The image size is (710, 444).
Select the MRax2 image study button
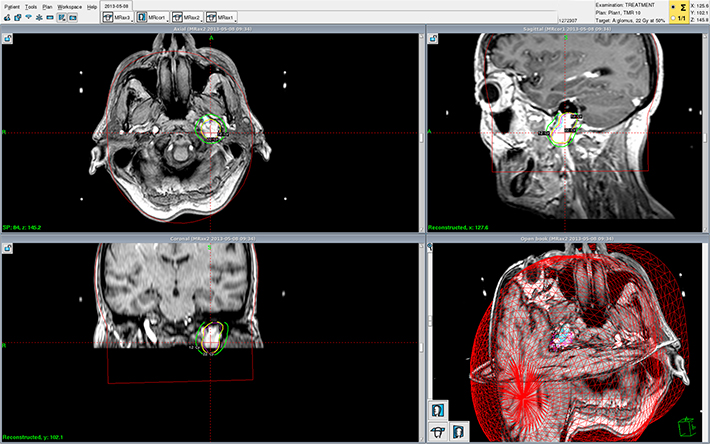coord(187,18)
